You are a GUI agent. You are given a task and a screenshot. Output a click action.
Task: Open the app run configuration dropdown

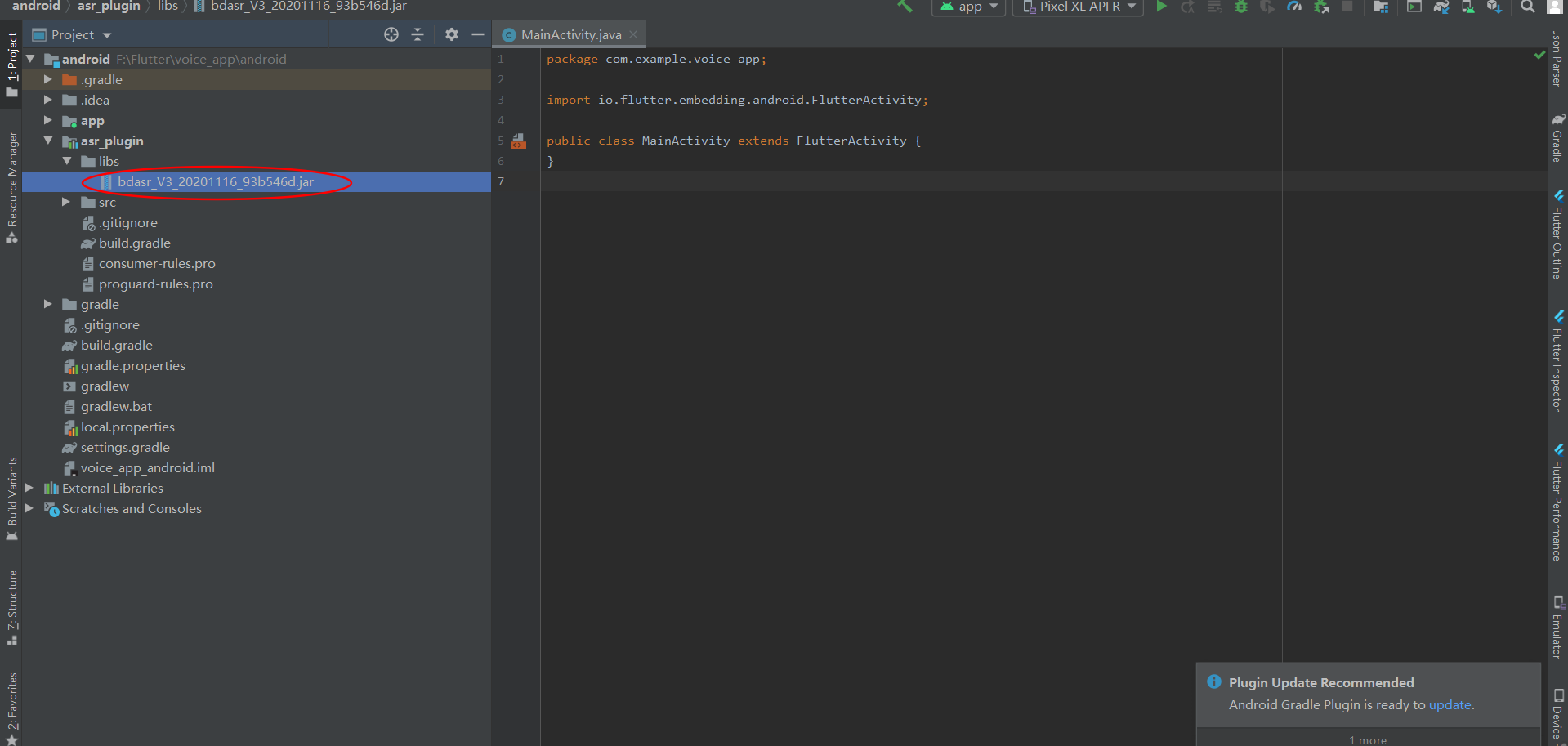click(969, 7)
